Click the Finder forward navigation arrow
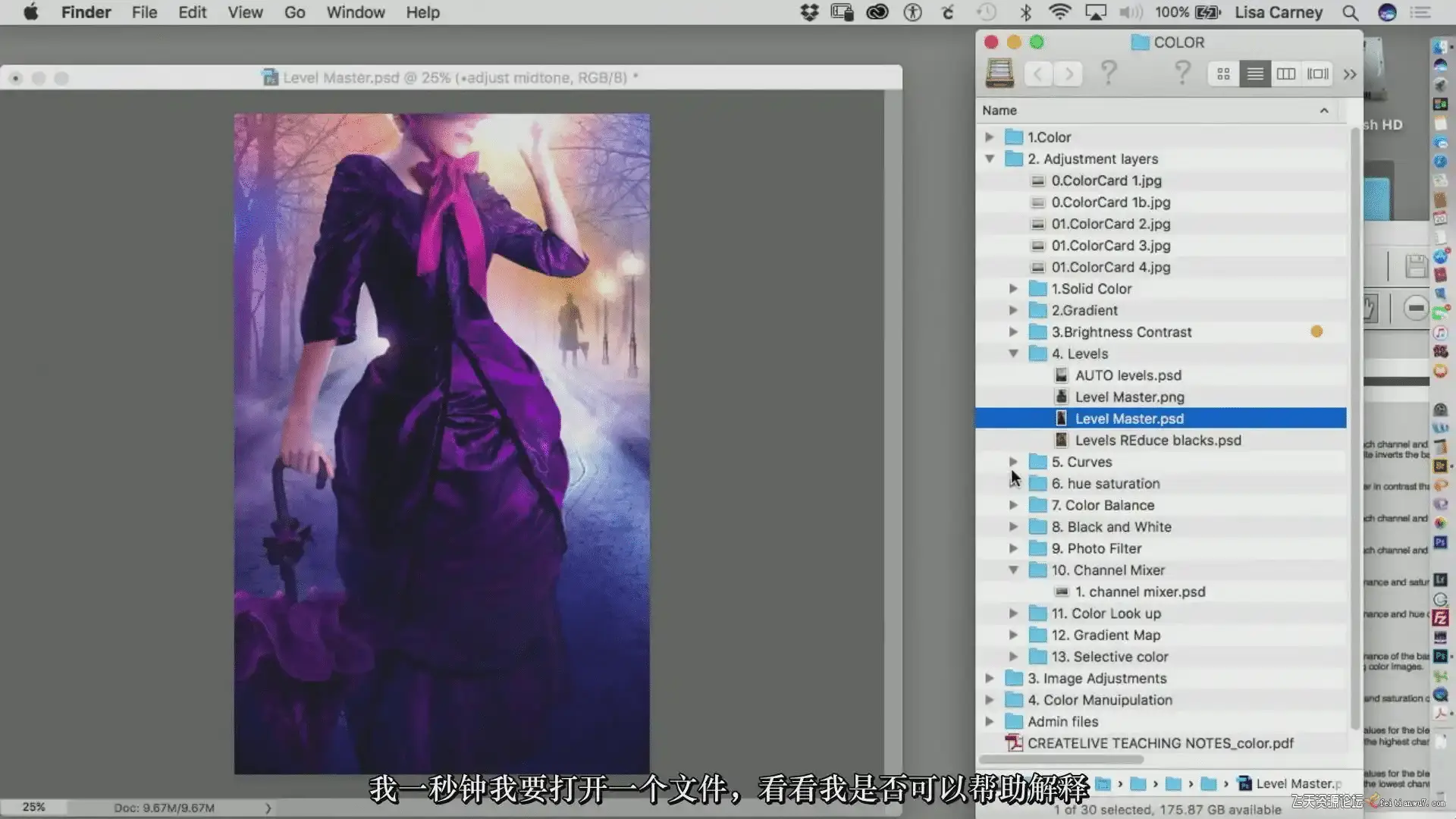The height and width of the screenshot is (819, 1456). click(x=1069, y=74)
